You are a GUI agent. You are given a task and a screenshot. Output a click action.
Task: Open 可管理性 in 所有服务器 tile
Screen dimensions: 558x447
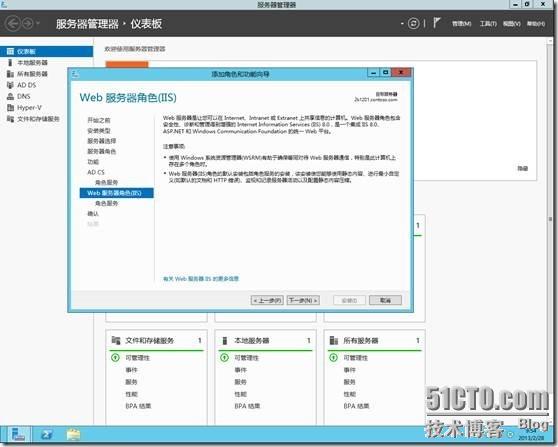(355, 358)
